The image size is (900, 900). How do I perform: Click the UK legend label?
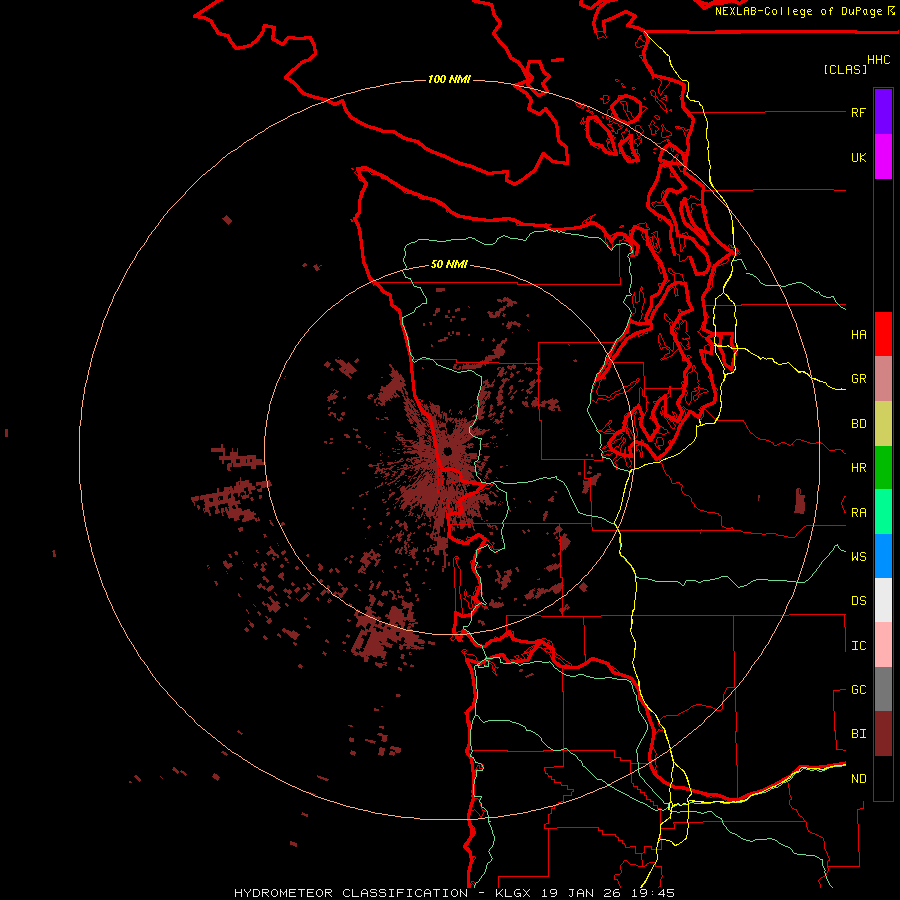[x=858, y=157]
